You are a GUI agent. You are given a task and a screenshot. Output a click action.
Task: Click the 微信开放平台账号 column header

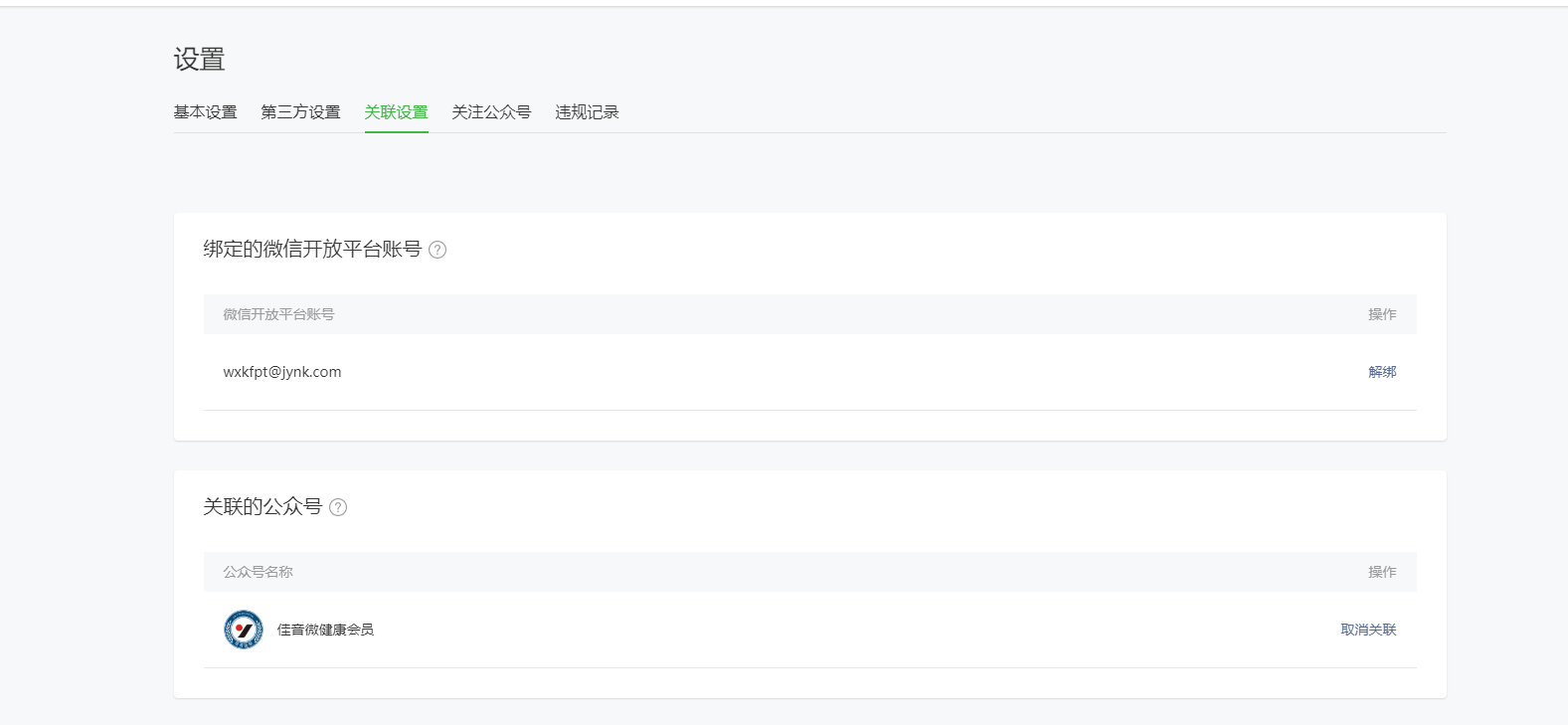click(x=278, y=314)
